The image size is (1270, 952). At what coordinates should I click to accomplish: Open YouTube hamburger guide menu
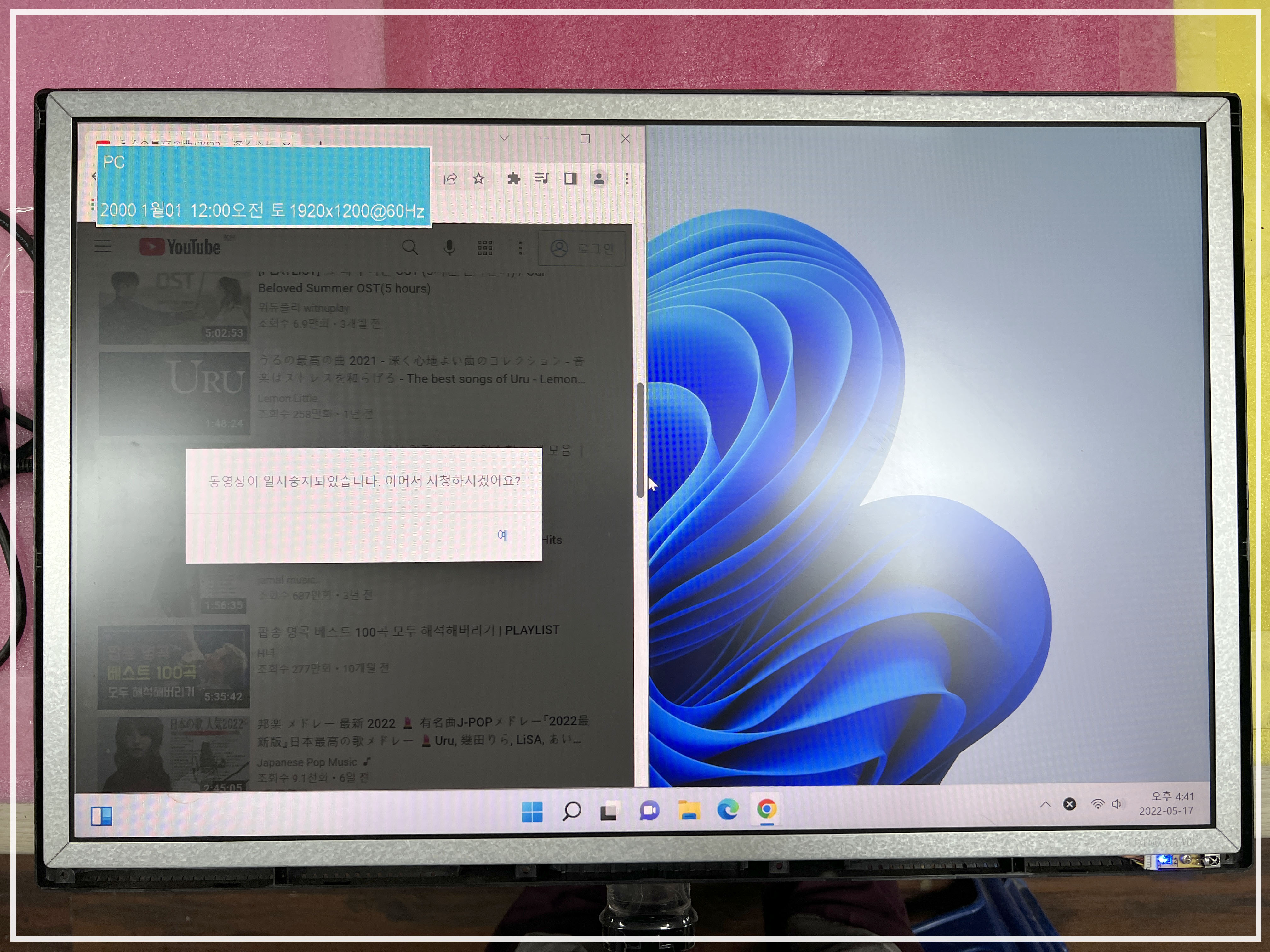[103, 247]
